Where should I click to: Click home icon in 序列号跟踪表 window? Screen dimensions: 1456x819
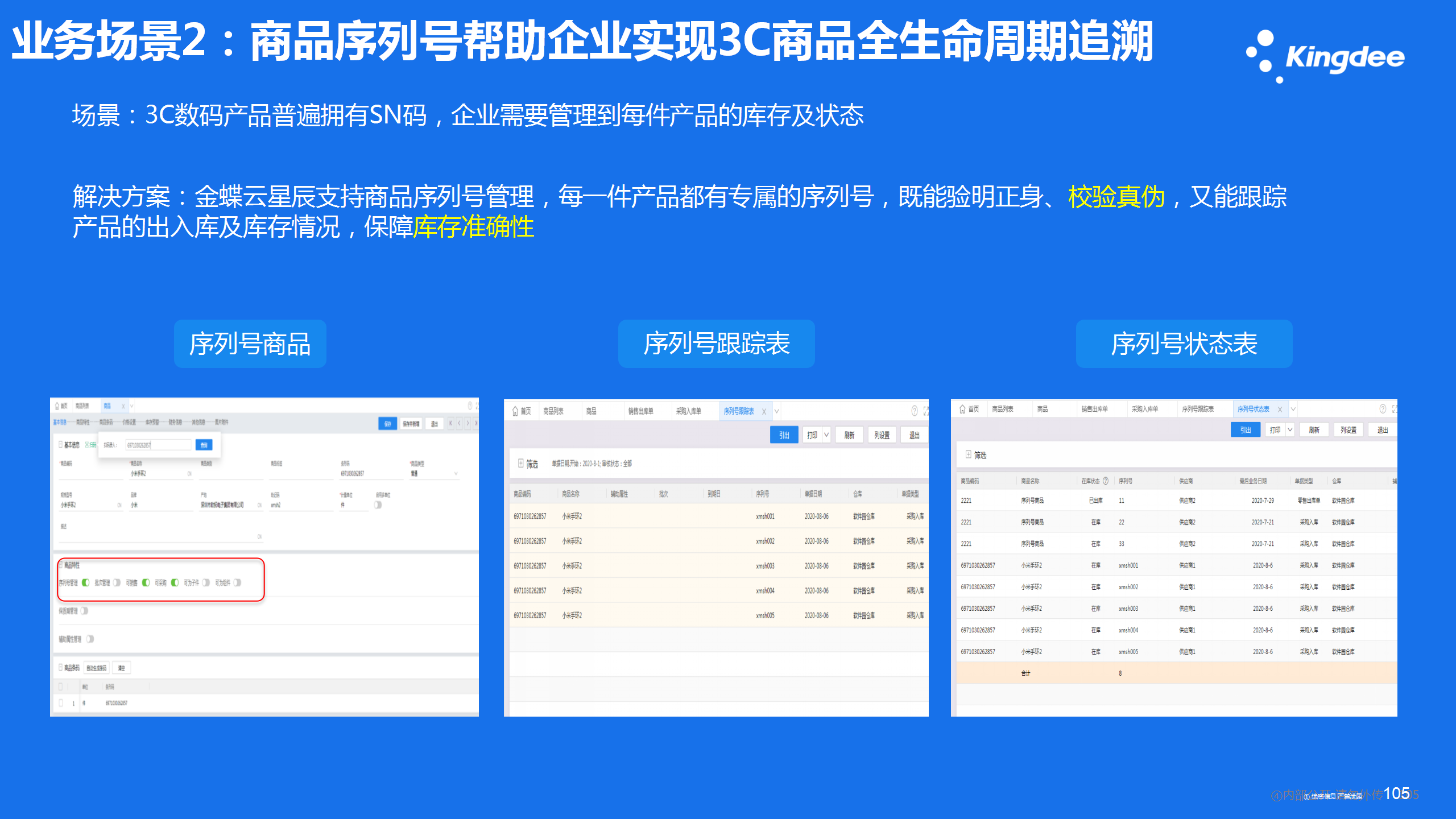pyautogui.click(x=515, y=411)
